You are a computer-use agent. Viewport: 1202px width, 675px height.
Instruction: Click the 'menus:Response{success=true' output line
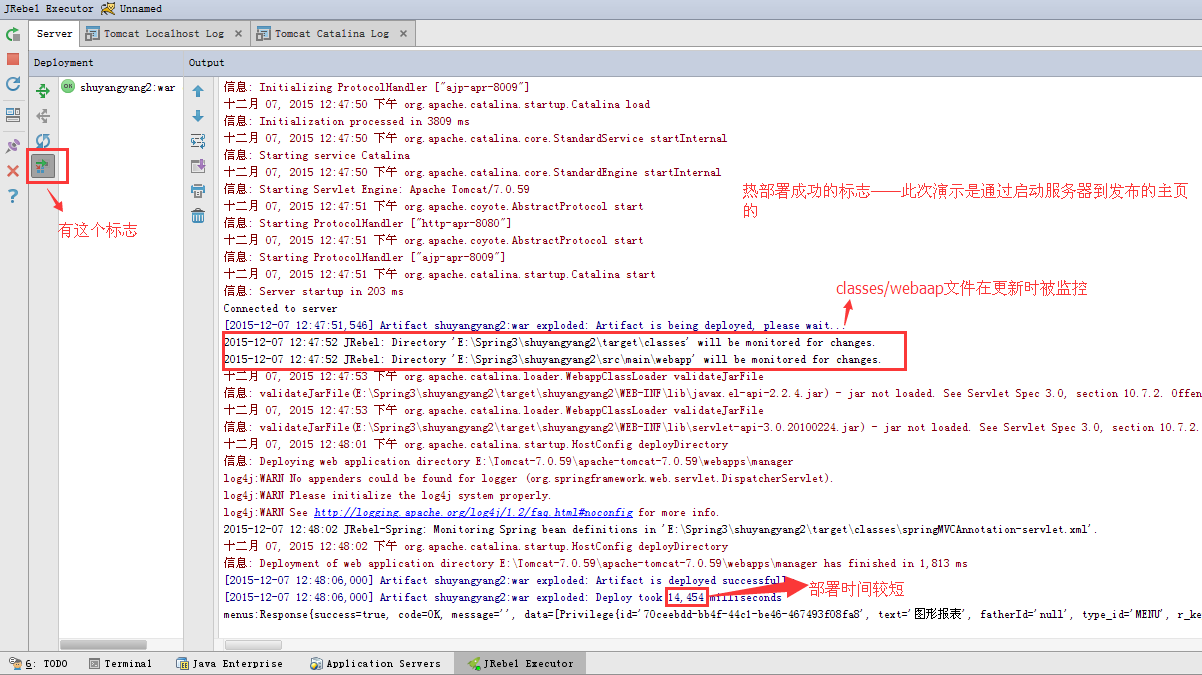[712, 614]
